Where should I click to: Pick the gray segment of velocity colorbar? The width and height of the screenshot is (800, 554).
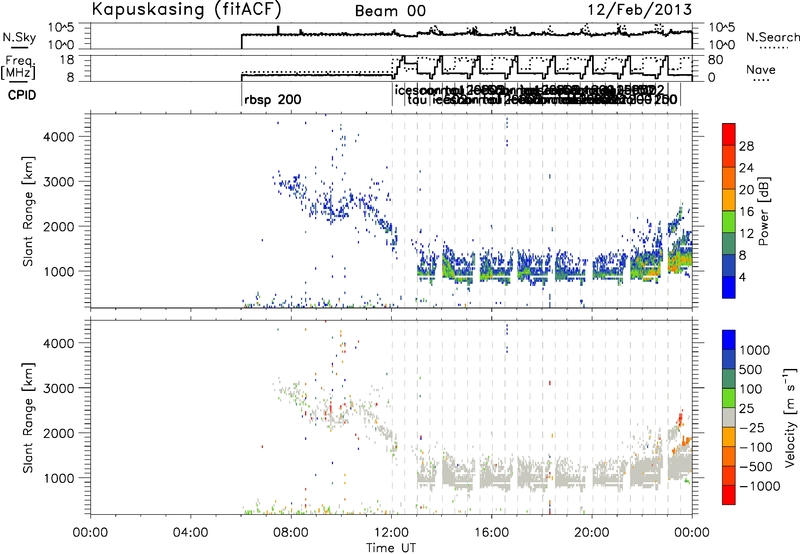[x=729, y=418]
